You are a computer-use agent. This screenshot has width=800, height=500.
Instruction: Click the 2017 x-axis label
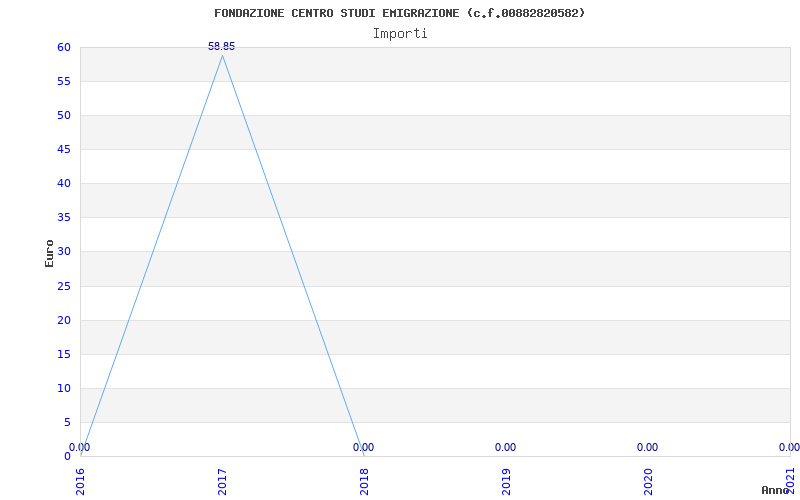coord(222,482)
